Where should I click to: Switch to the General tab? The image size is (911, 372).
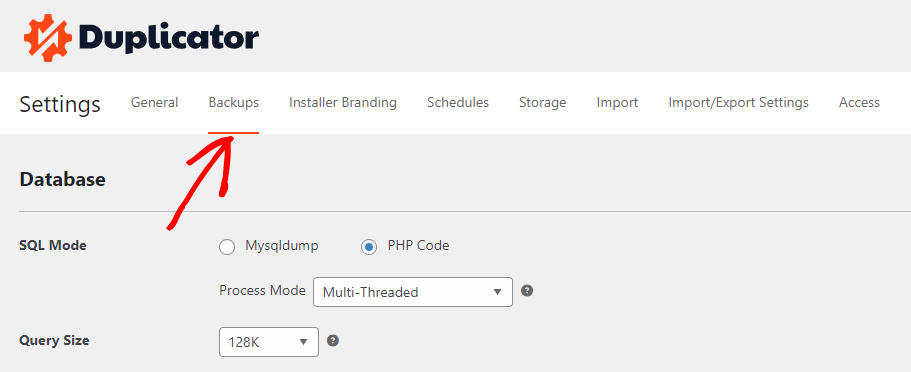[155, 103]
